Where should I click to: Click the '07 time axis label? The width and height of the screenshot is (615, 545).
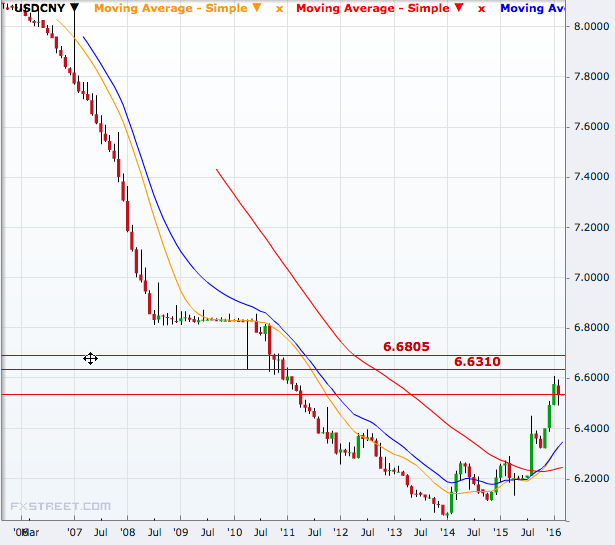[x=74, y=532]
